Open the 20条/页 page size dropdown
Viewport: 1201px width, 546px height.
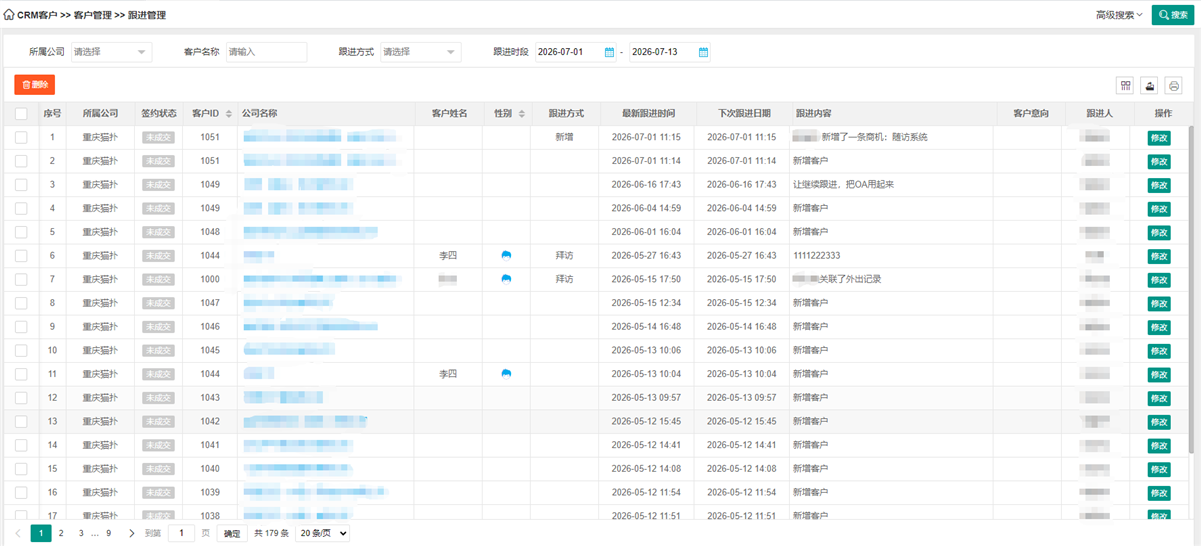(322, 534)
